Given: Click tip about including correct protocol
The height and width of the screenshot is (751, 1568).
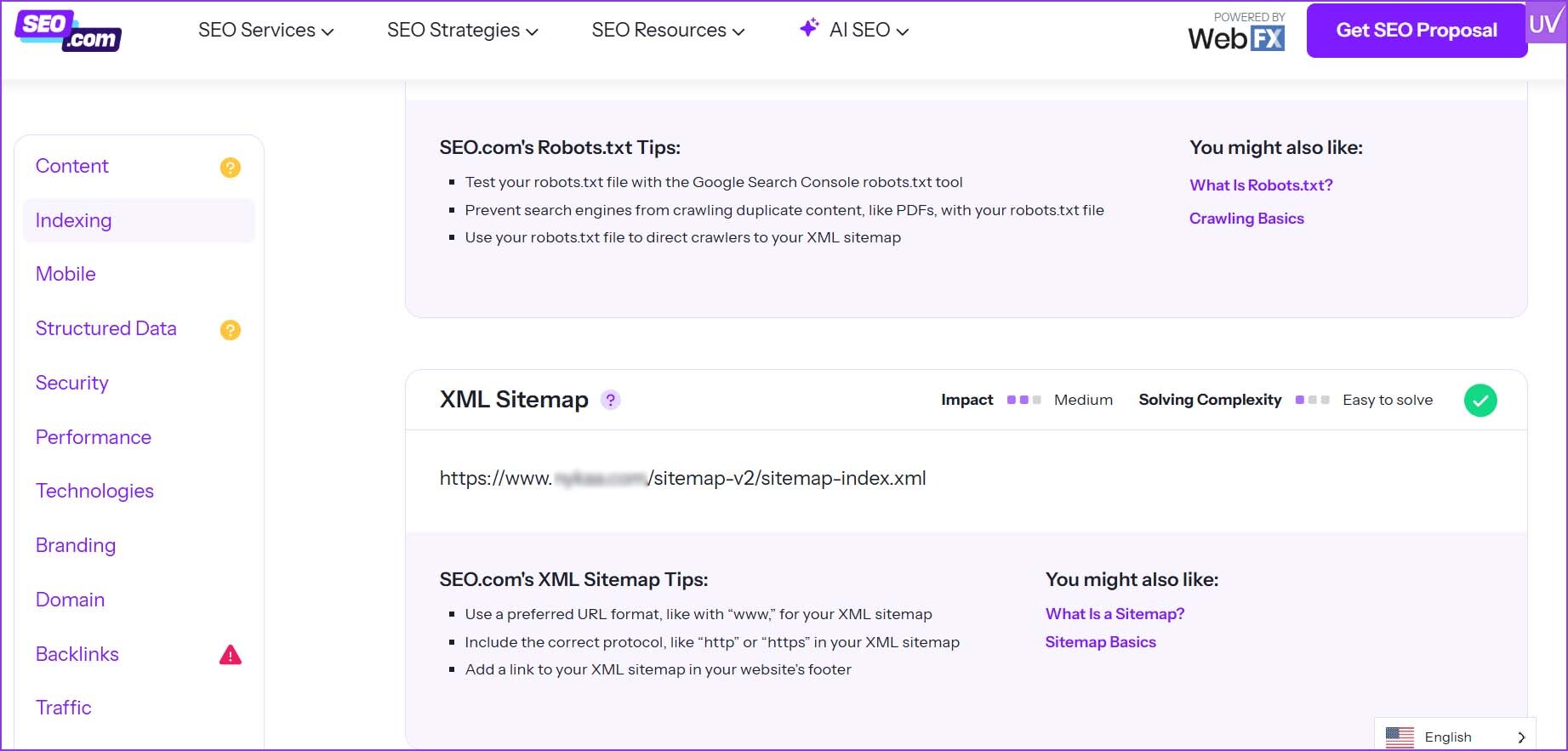Looking at the screenshot, I should click(712, 642).
